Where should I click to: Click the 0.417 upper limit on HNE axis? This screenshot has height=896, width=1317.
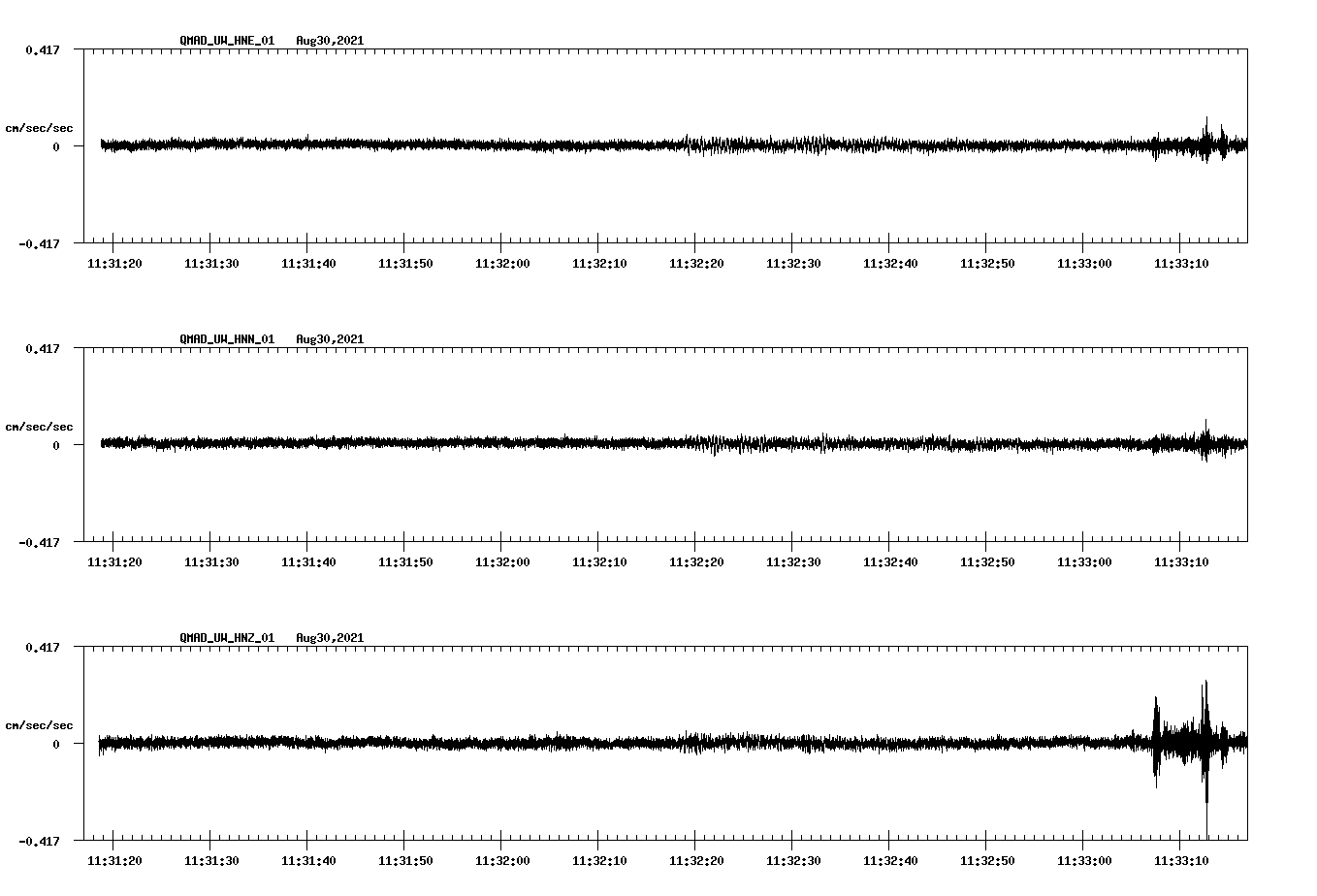click(42, 49)
